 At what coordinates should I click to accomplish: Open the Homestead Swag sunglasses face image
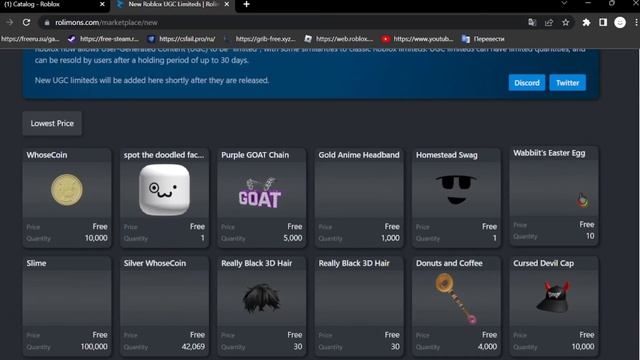click(456, 190)
